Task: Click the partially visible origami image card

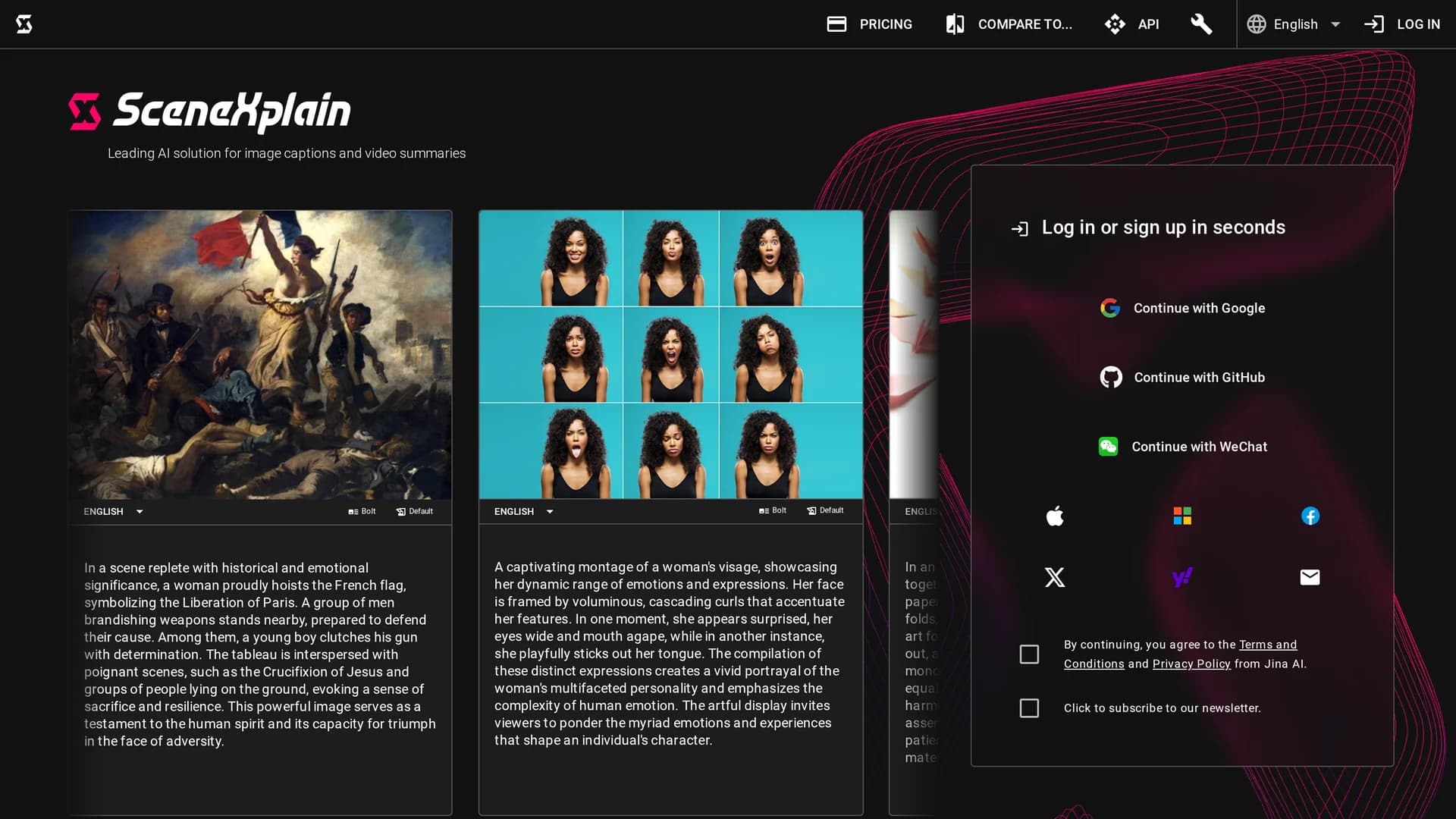Action: click(915, 355)
